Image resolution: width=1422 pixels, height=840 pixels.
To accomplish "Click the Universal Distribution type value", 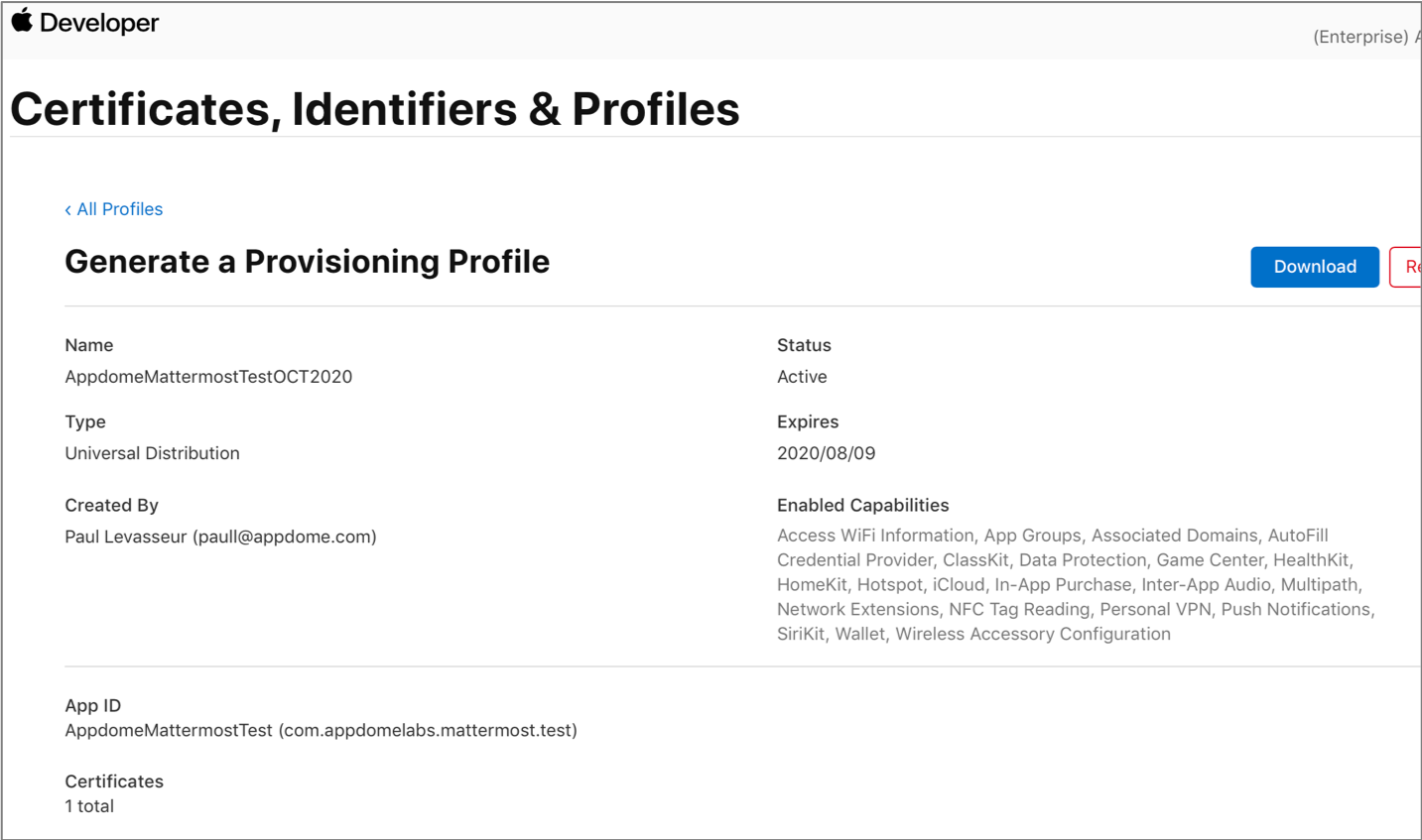I will point(152,453).
